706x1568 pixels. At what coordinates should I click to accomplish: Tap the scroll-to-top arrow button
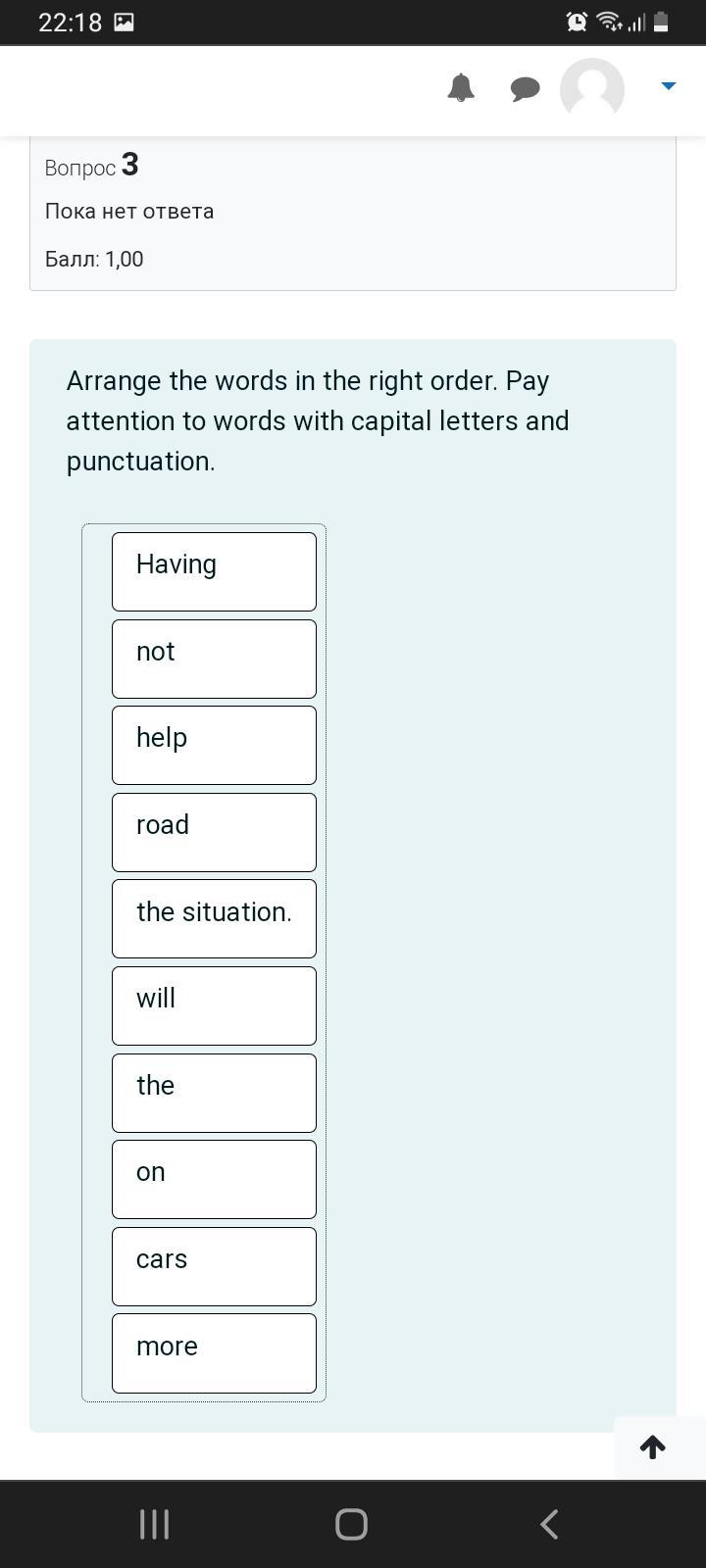[x=653, y=1446]
